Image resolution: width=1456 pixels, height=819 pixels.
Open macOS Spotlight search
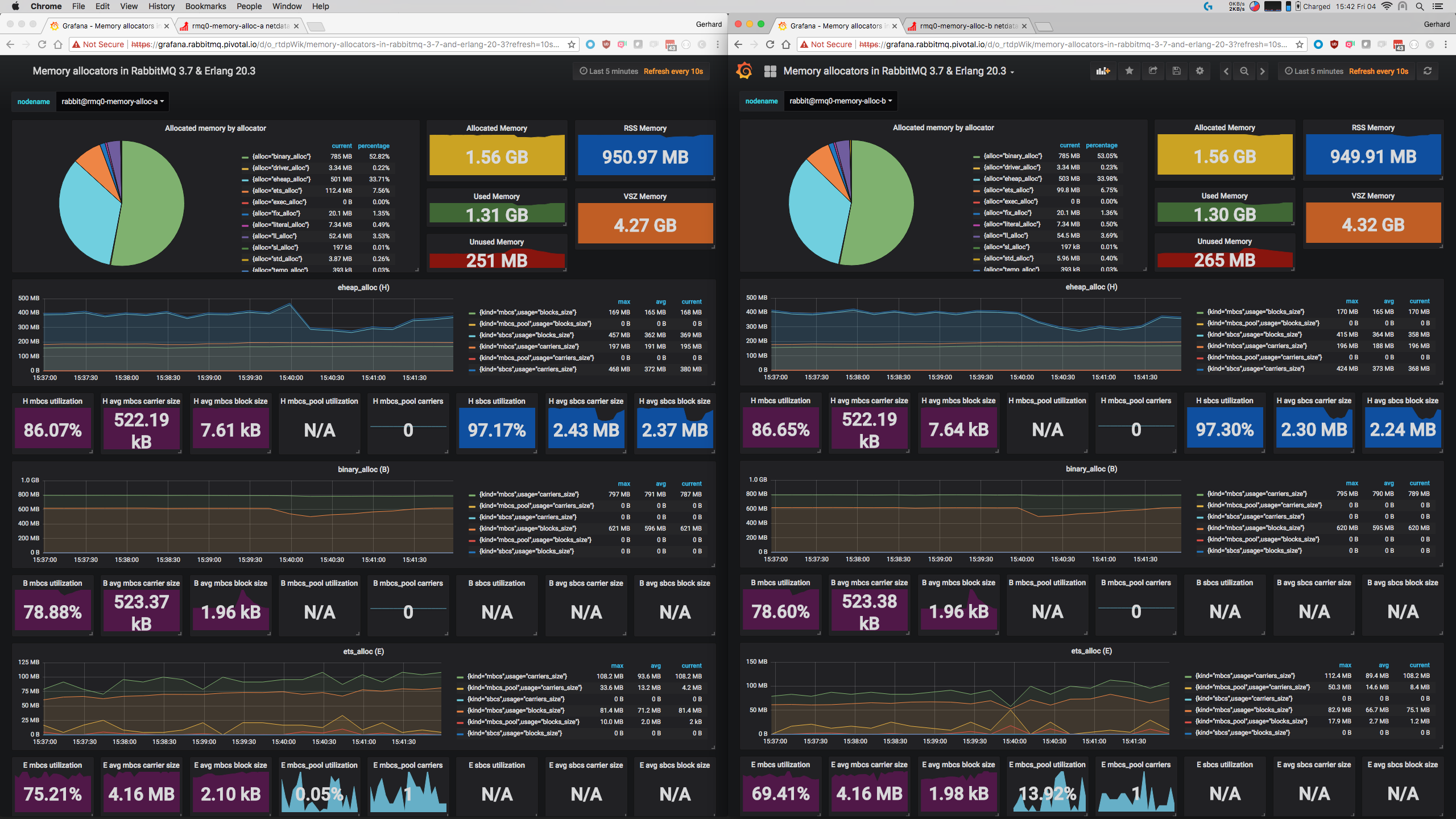[1420, 6]
